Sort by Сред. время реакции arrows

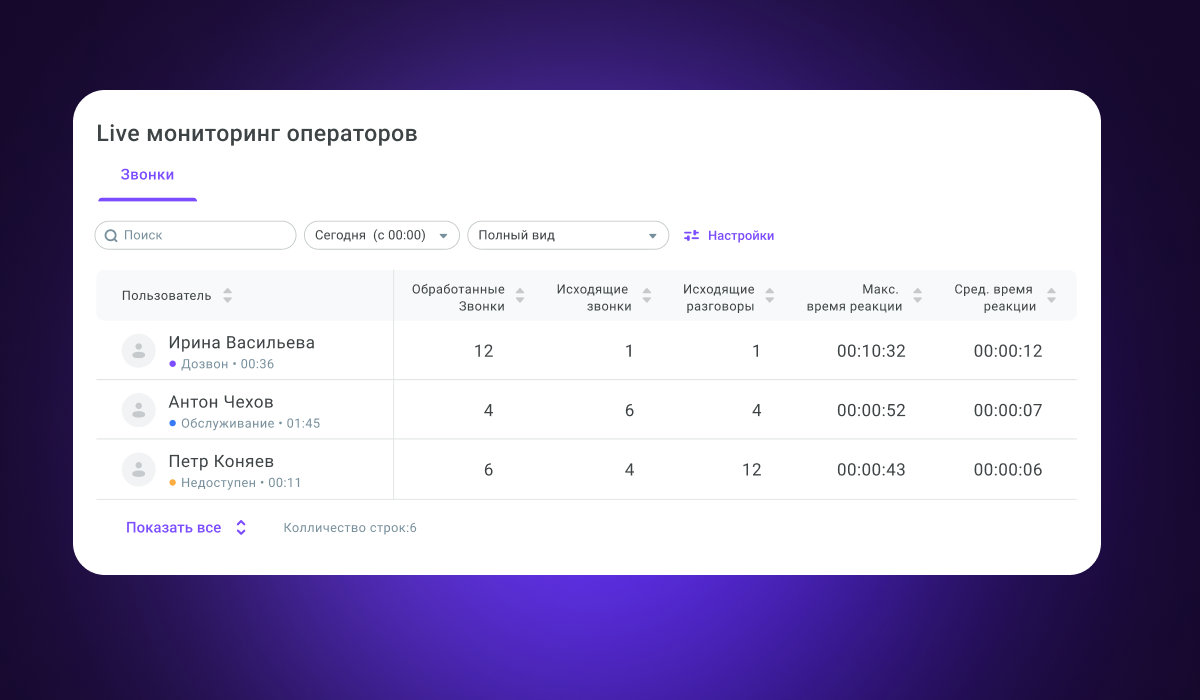(x=1051, y=296)
